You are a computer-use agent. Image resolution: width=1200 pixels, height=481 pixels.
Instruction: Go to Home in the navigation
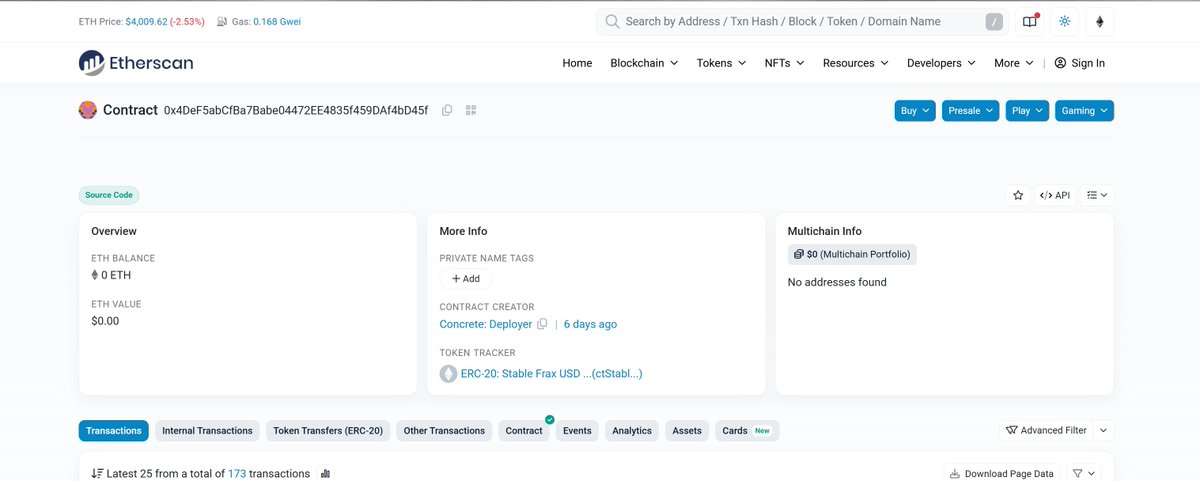577,63
